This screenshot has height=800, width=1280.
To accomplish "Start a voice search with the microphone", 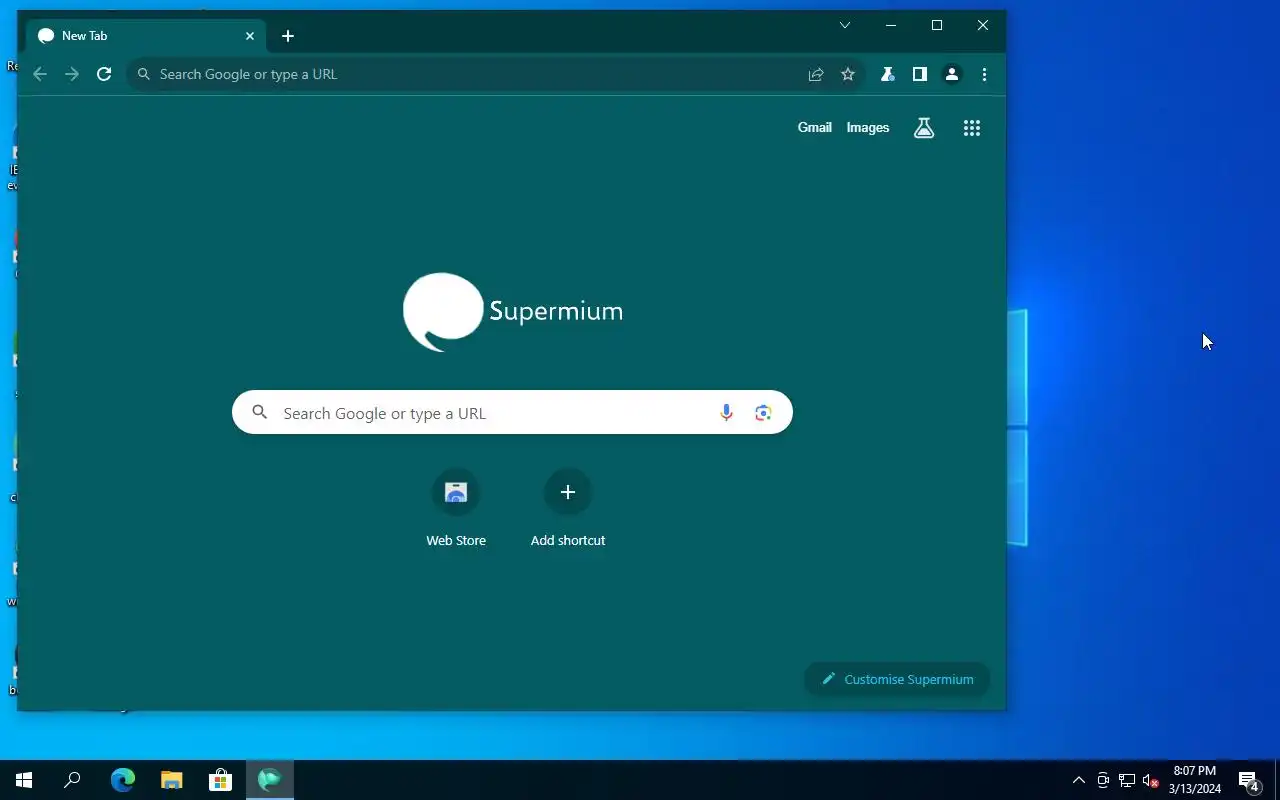I will tap(727, 413).
